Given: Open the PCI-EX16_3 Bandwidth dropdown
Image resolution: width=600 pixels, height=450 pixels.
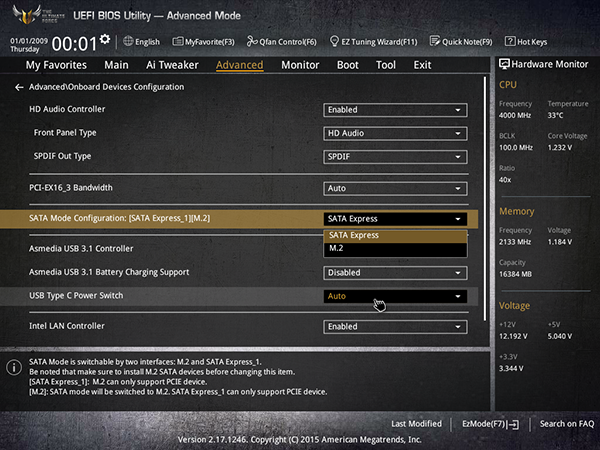Looking at the screenshot, I should [x=395, y=189].
